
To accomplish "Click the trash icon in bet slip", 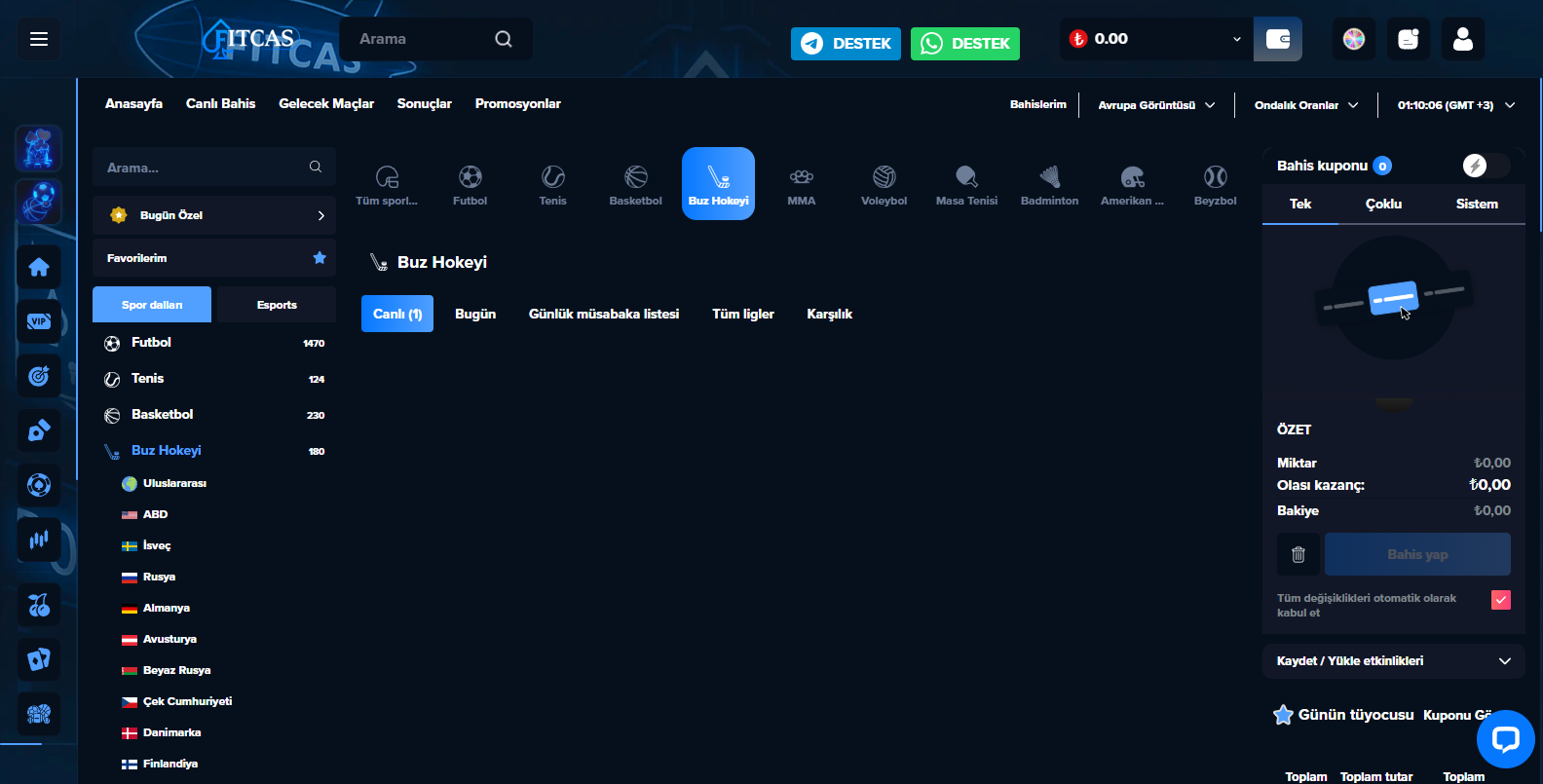I will pyautogui.click(x=1298, y=554).
